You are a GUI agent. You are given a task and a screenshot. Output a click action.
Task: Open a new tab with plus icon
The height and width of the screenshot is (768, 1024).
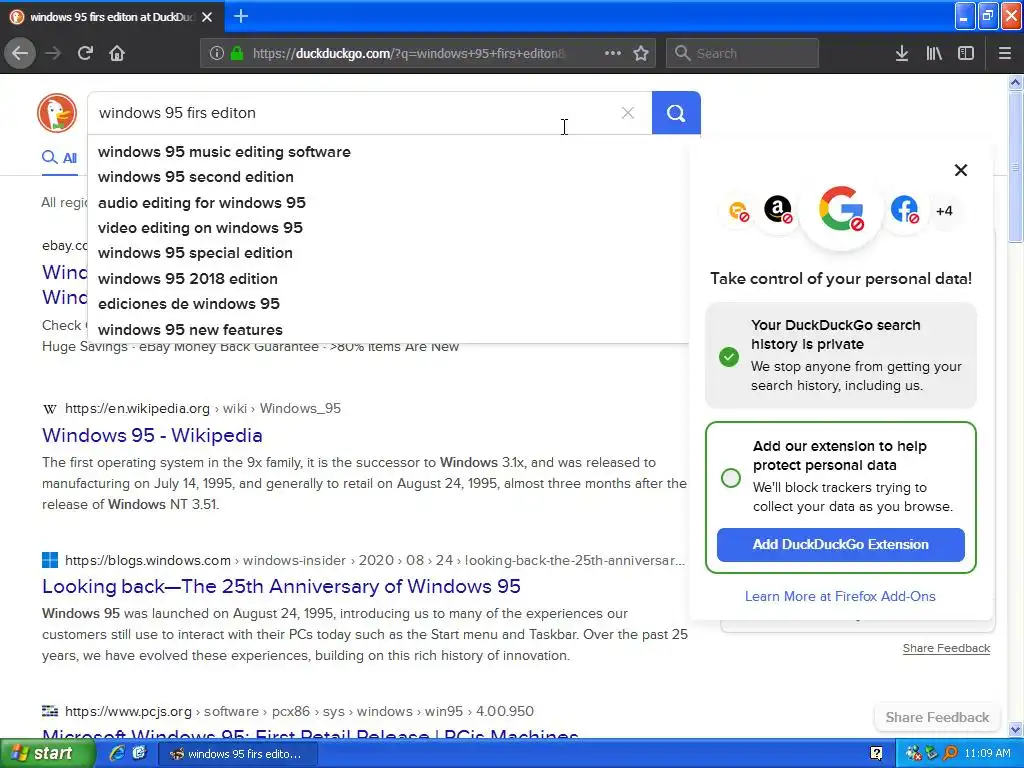coord(240,16)
